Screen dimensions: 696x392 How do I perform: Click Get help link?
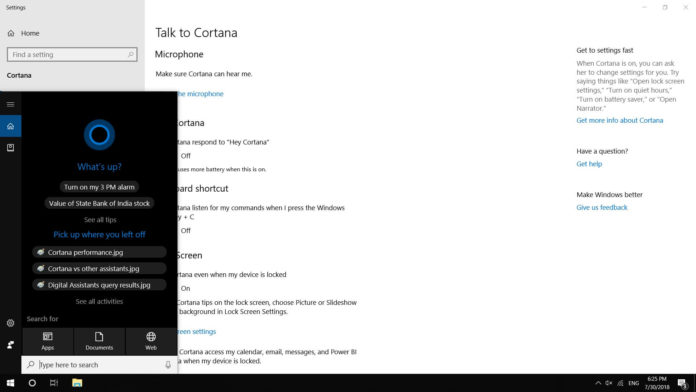click(589, 164)
